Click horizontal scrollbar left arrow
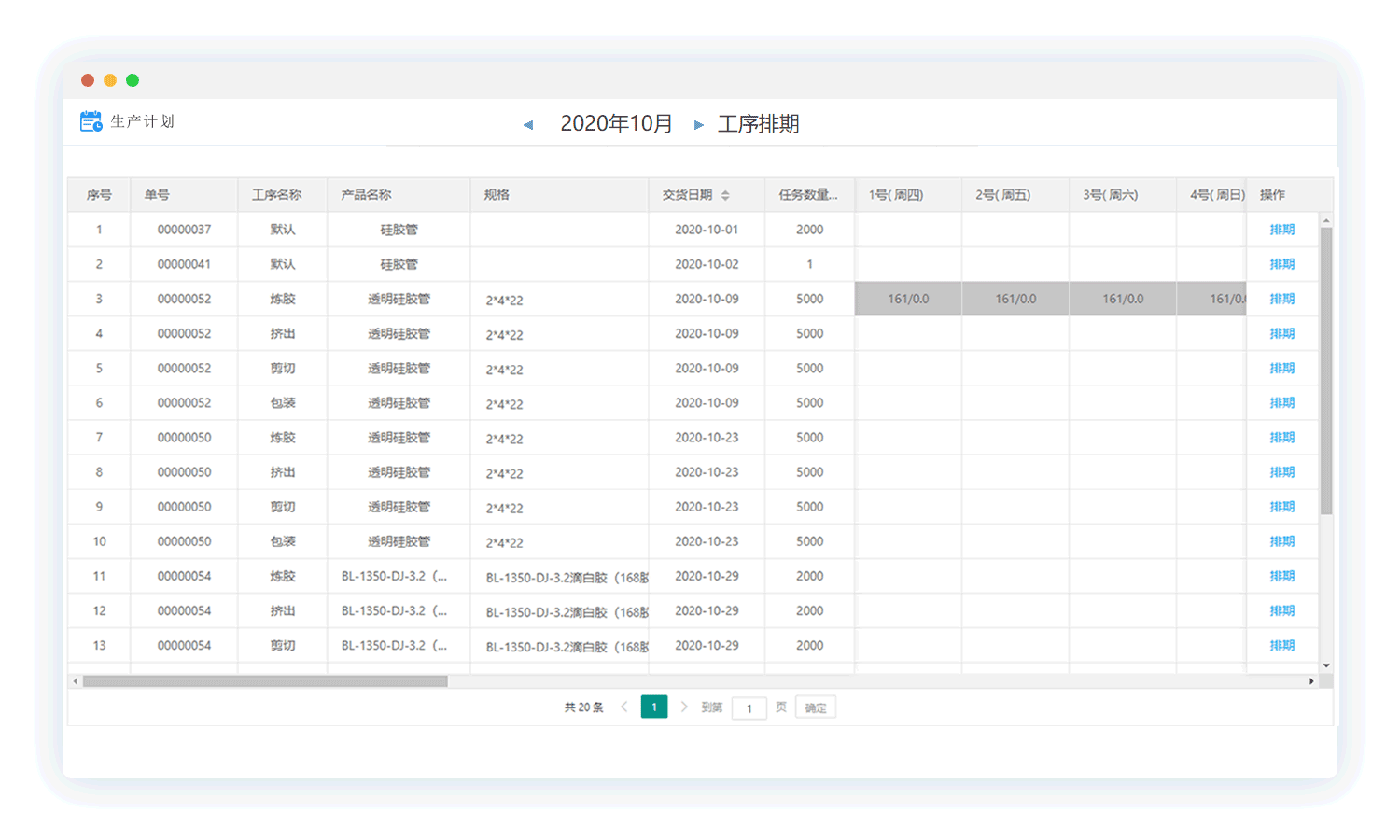Screen dimensions: 1400x840 tap(76, 681)
